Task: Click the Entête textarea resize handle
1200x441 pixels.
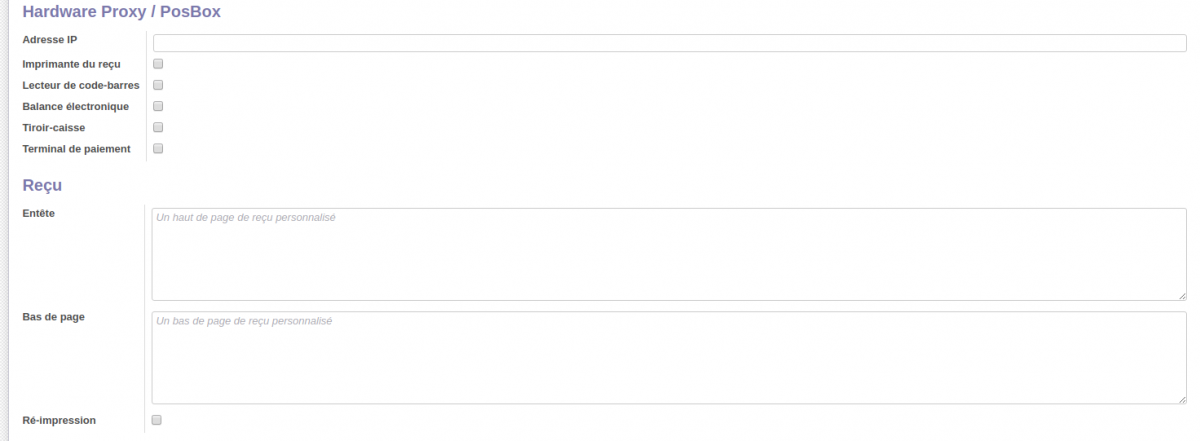Action: [1182, 296]
